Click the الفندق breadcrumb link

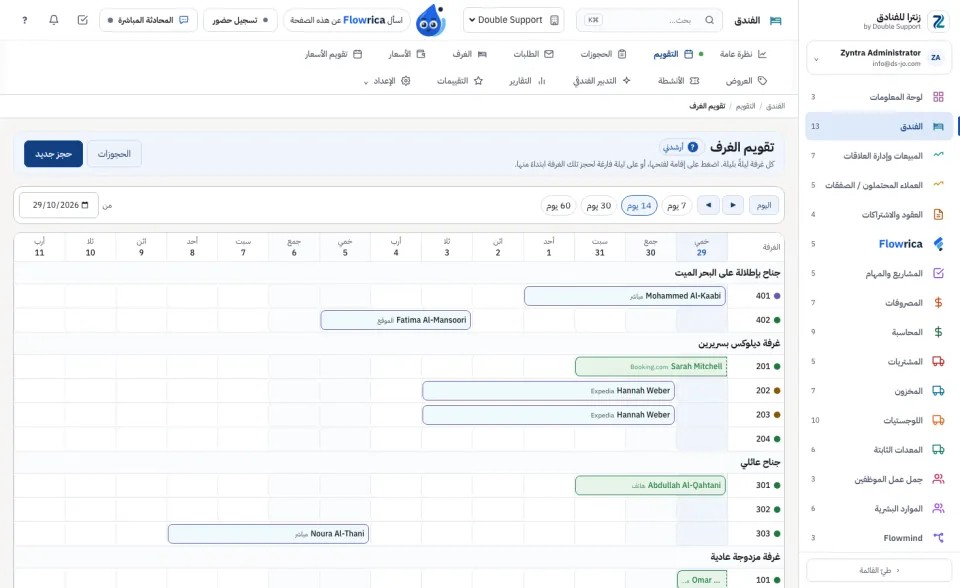775,107
